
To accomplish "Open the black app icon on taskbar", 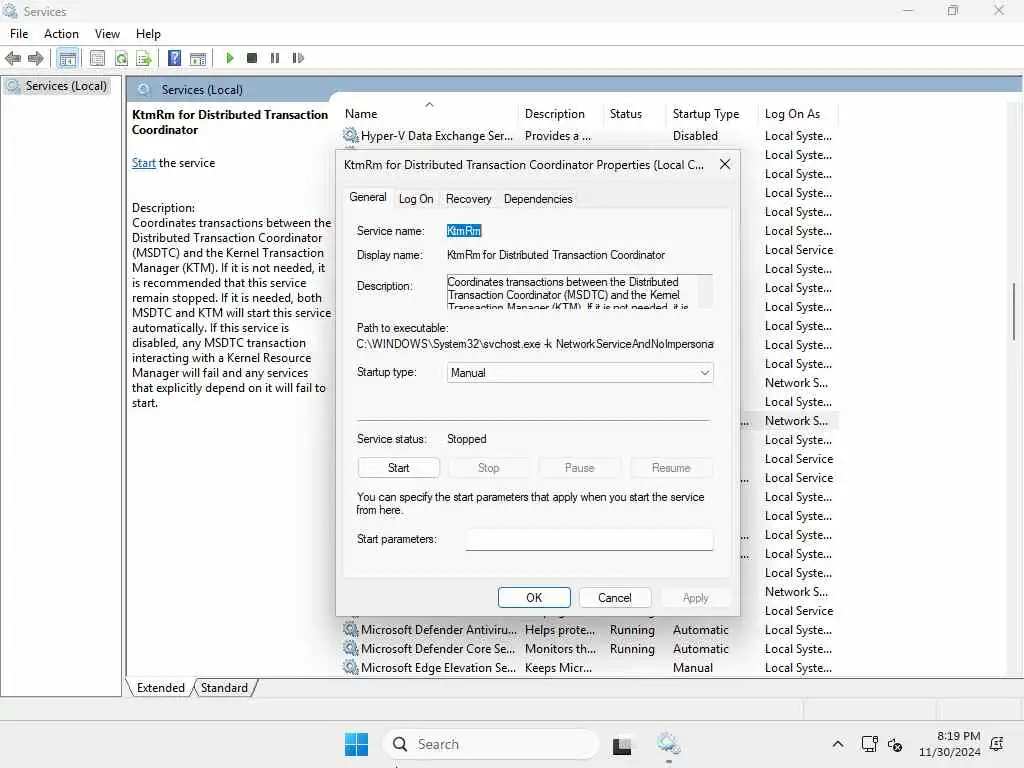I will tap(622, 745).
